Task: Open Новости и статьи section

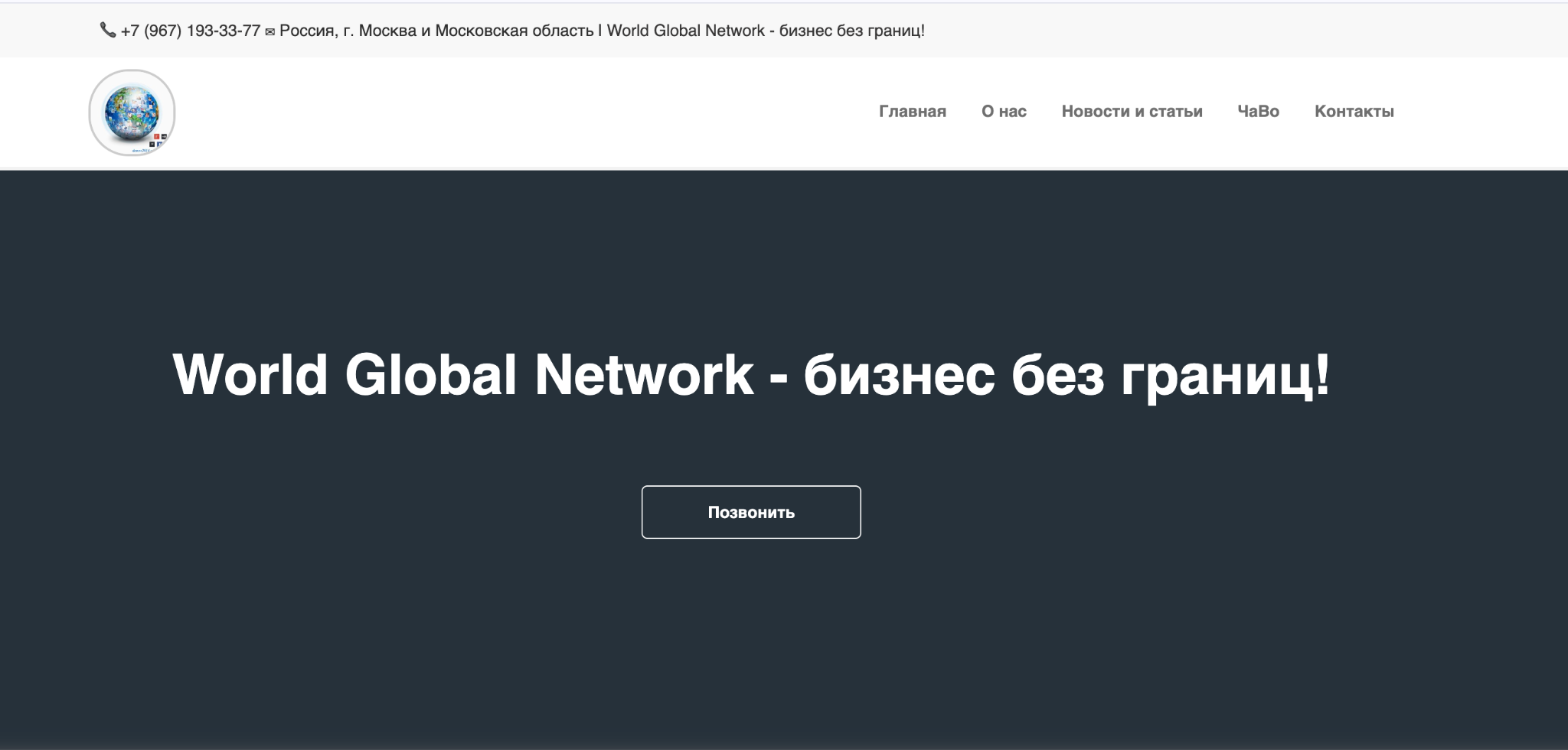Action: 1132,112
